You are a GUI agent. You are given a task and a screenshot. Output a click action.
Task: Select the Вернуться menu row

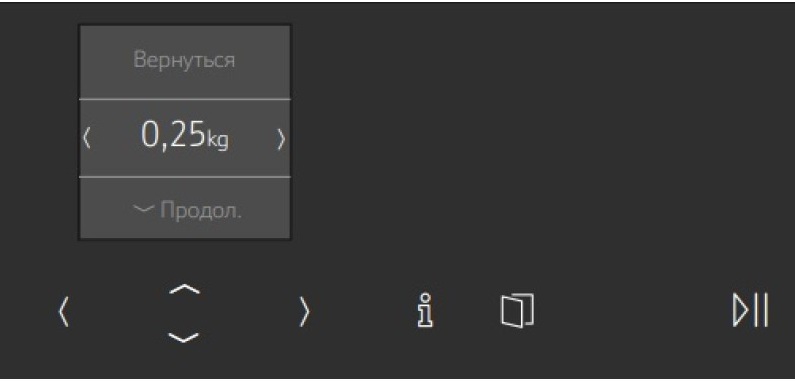[185, 62]
